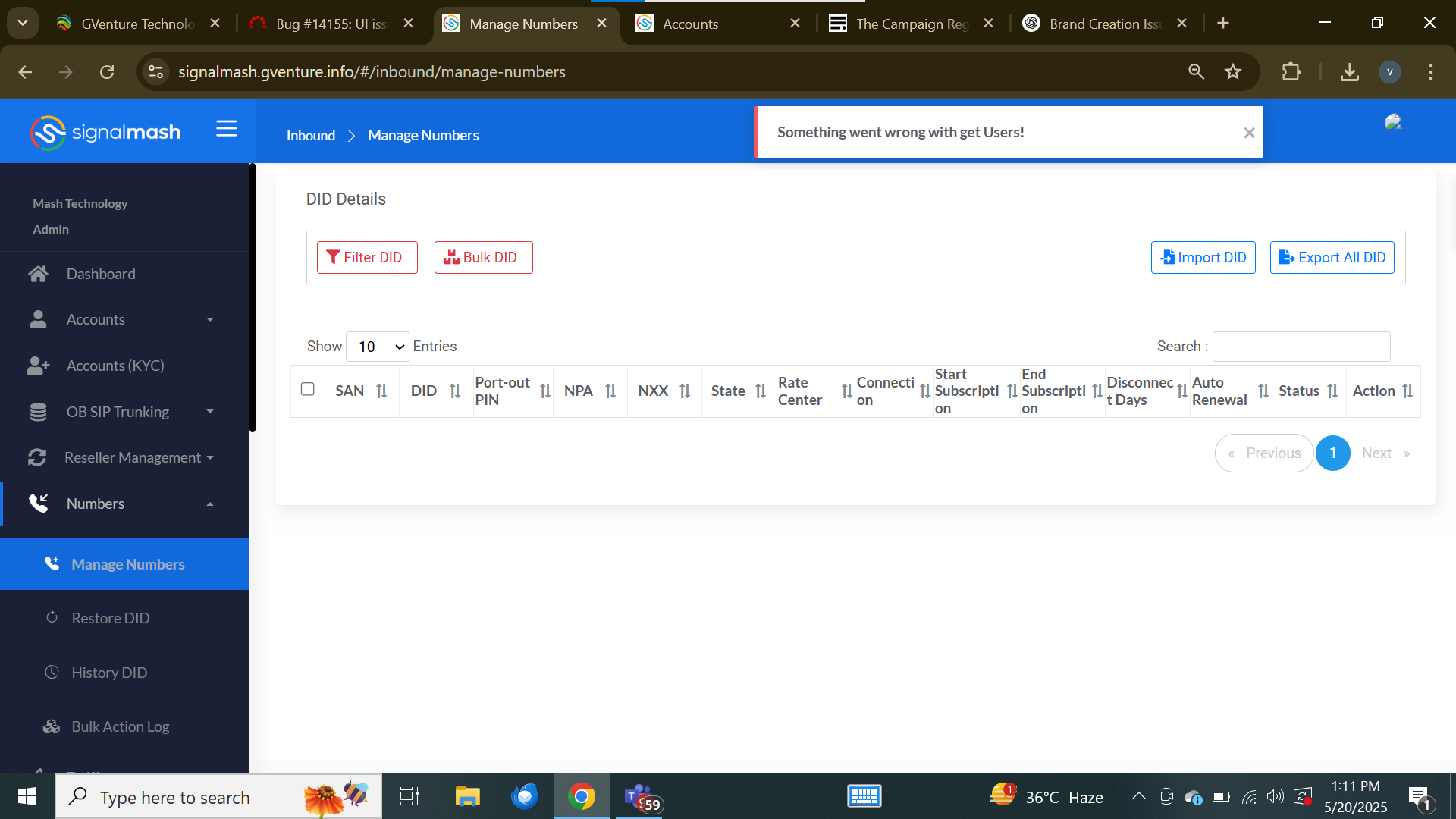Sort by the Status column

1332,391
